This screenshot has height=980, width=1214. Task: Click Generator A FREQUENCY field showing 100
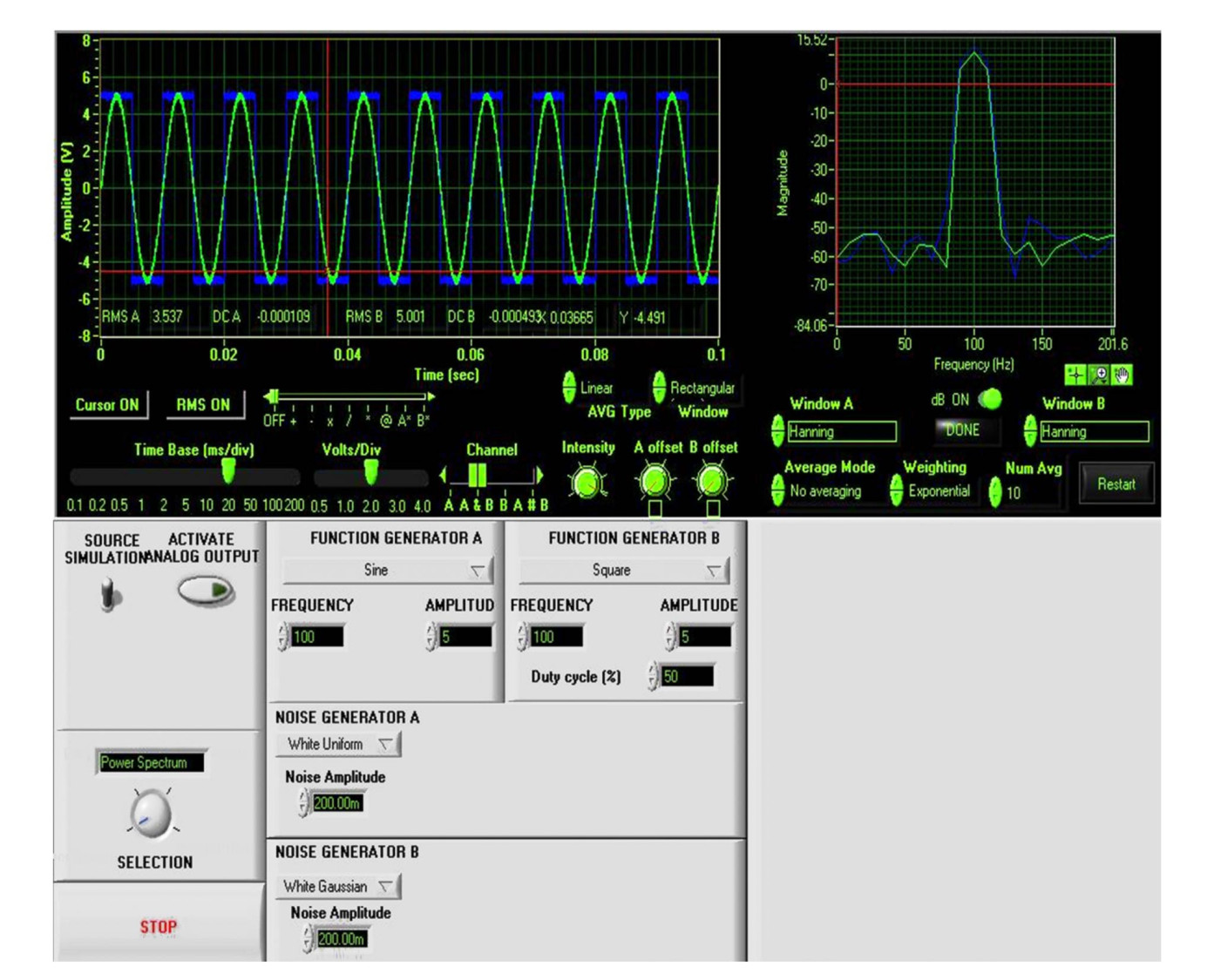pyautogui.click(x=316, y=637)
